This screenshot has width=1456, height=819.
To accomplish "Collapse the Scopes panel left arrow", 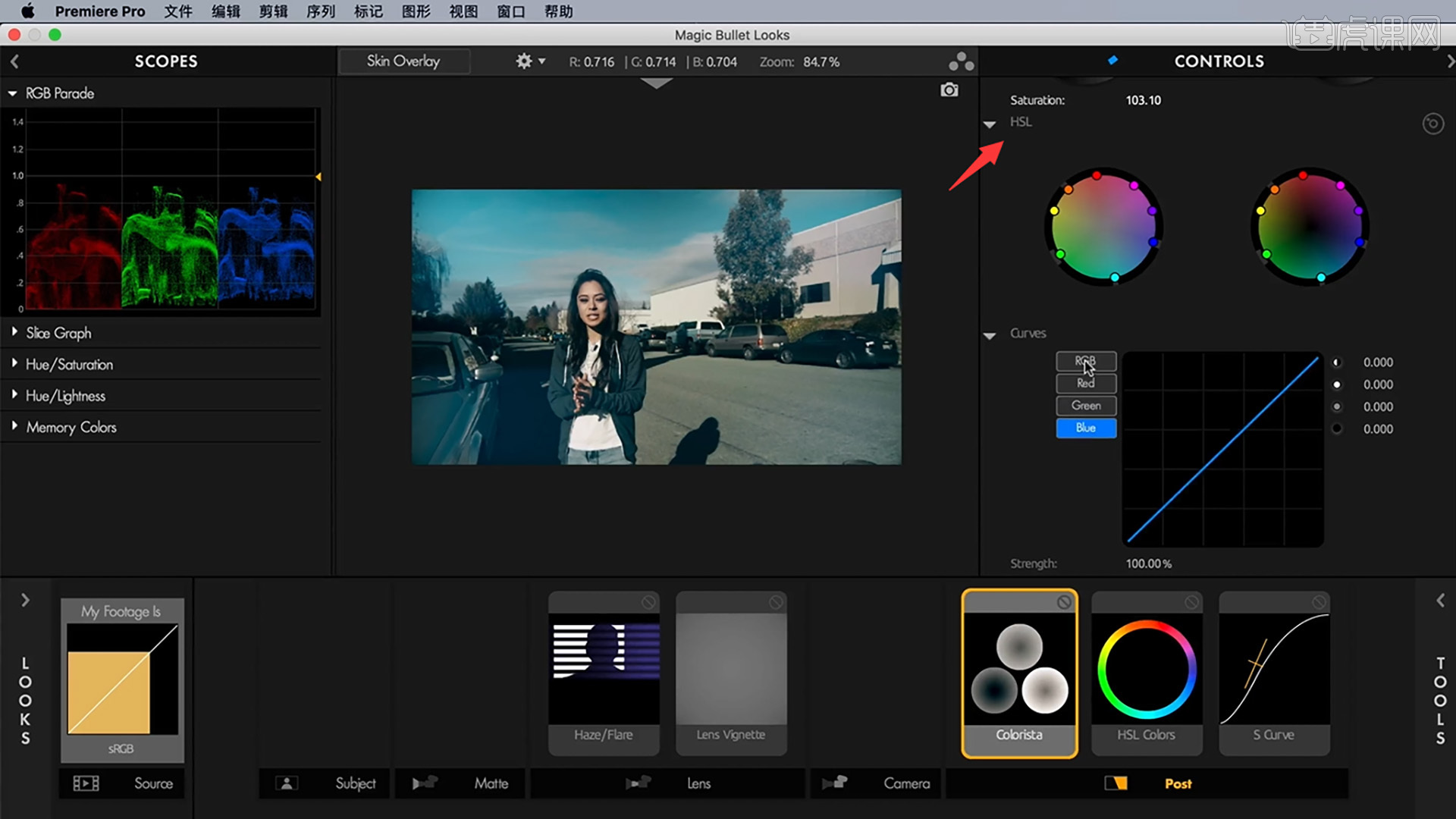I will click(x=14, y=61).
